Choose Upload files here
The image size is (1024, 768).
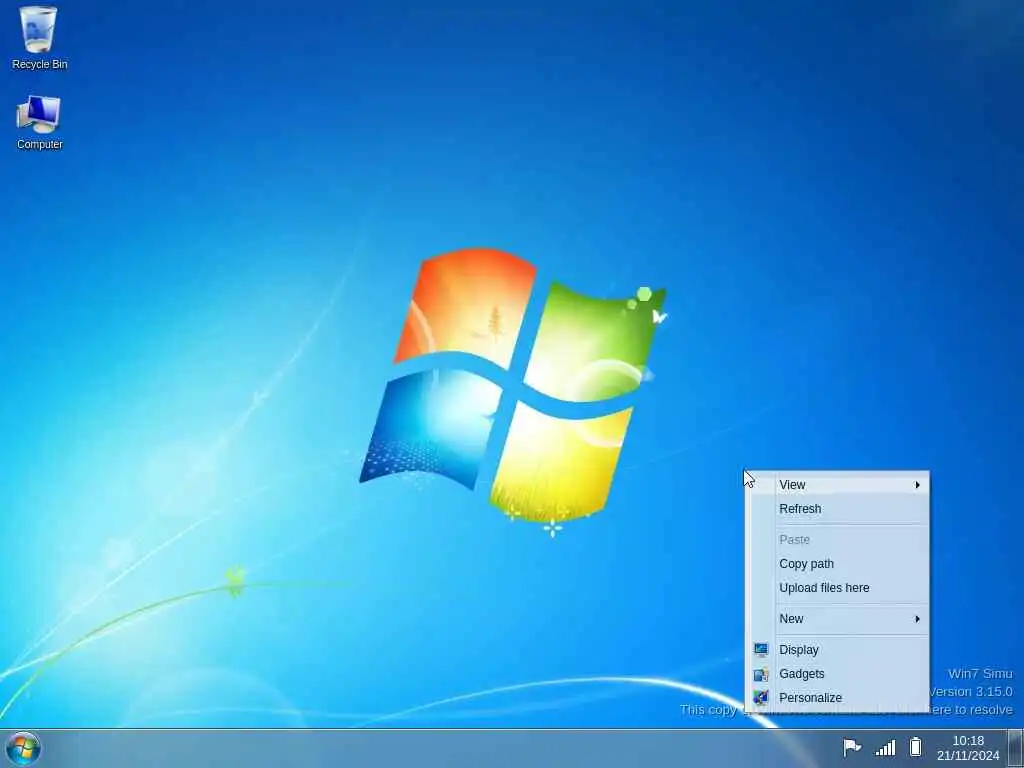[837, 588]
